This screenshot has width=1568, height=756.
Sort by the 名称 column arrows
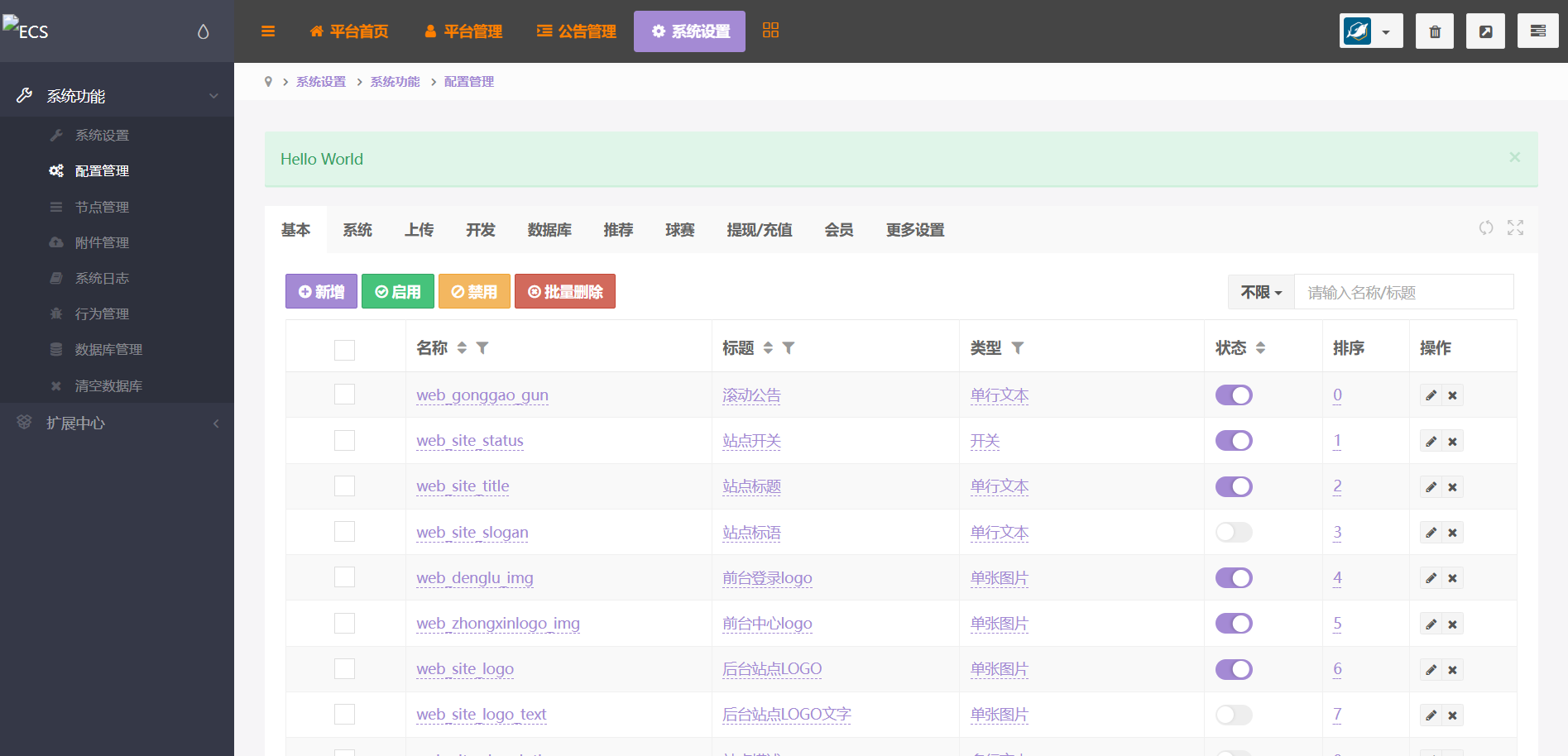(462, 348)
